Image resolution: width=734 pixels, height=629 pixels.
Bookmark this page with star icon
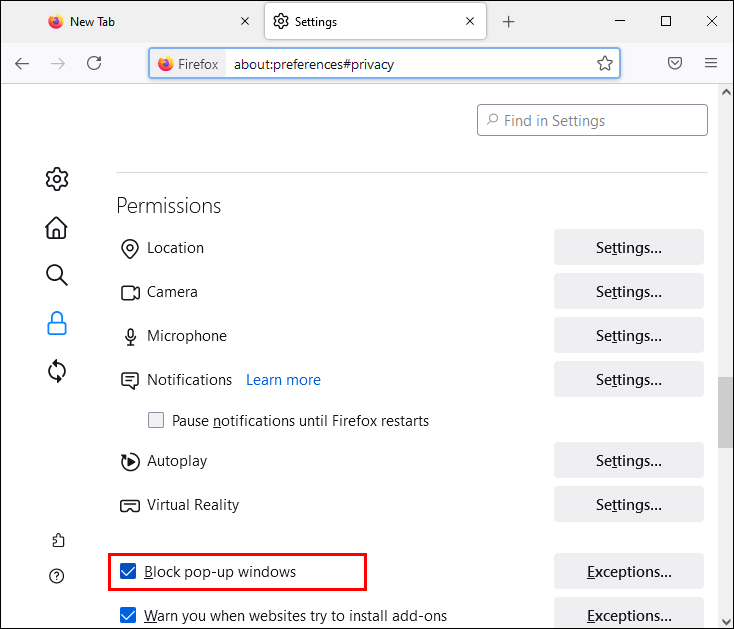click(605, 63)
